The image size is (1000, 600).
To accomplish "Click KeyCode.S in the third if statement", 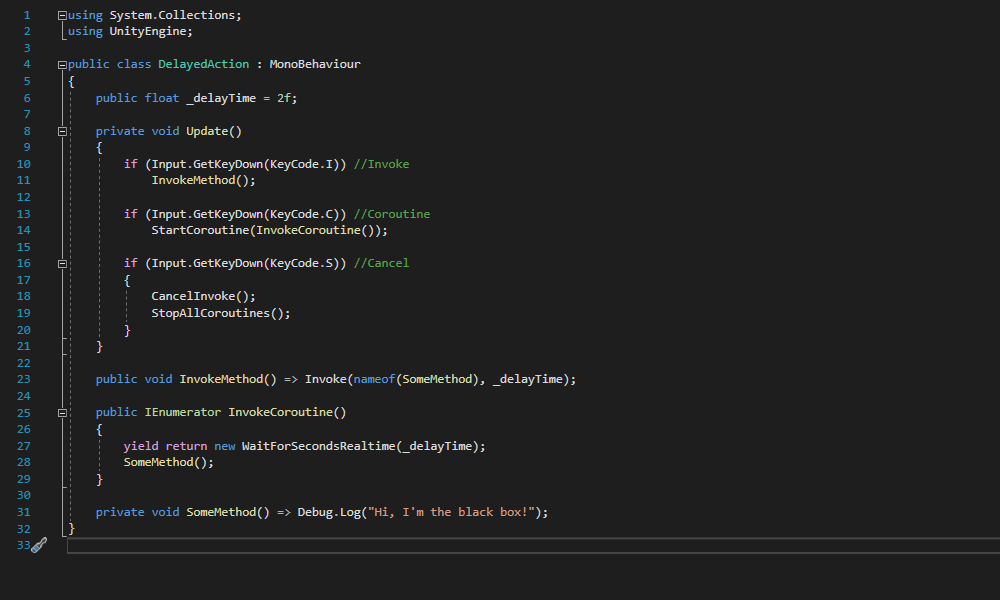I will 301,263.
